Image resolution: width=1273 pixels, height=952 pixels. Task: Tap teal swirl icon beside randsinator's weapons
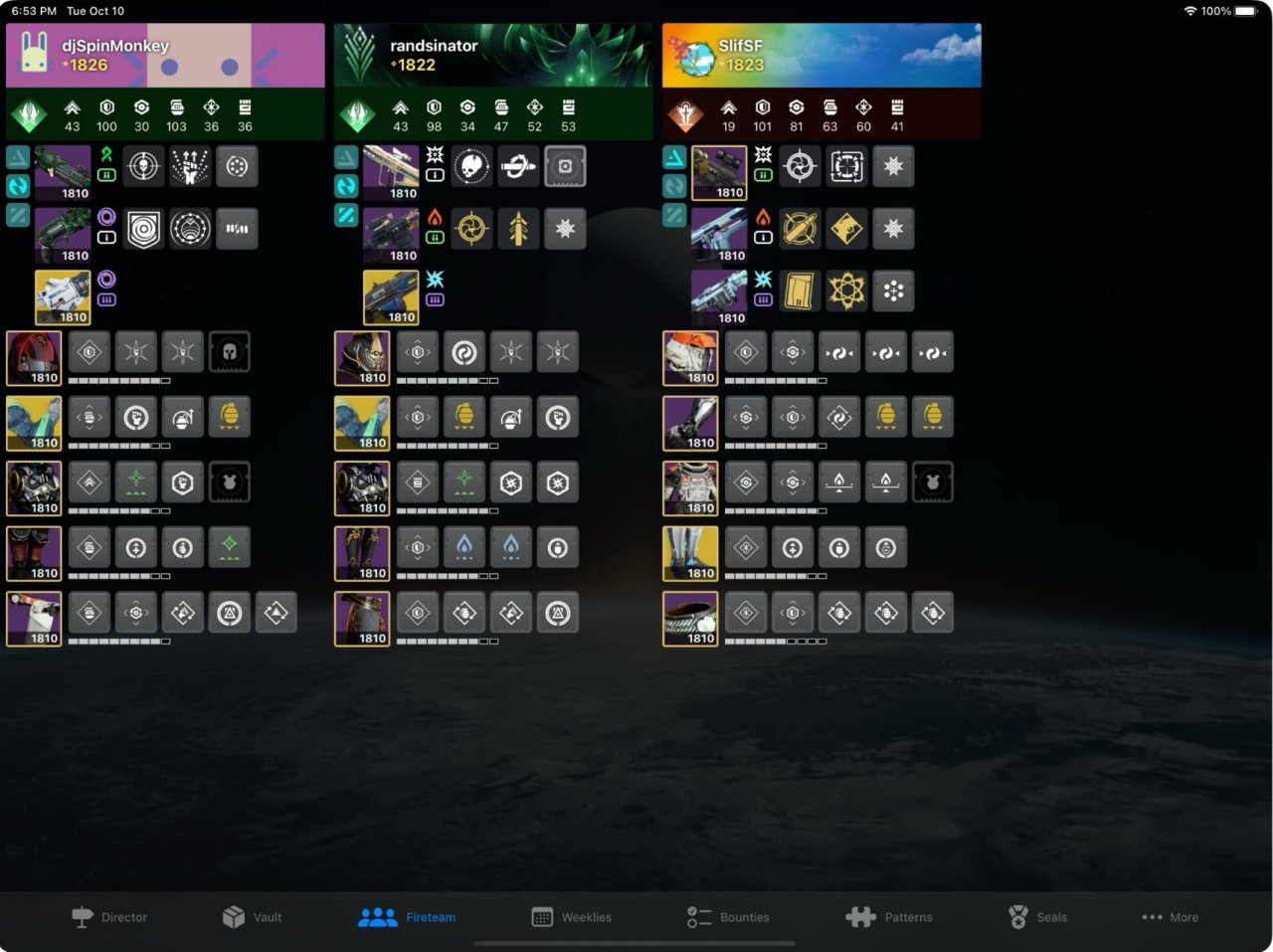(346, 185)
